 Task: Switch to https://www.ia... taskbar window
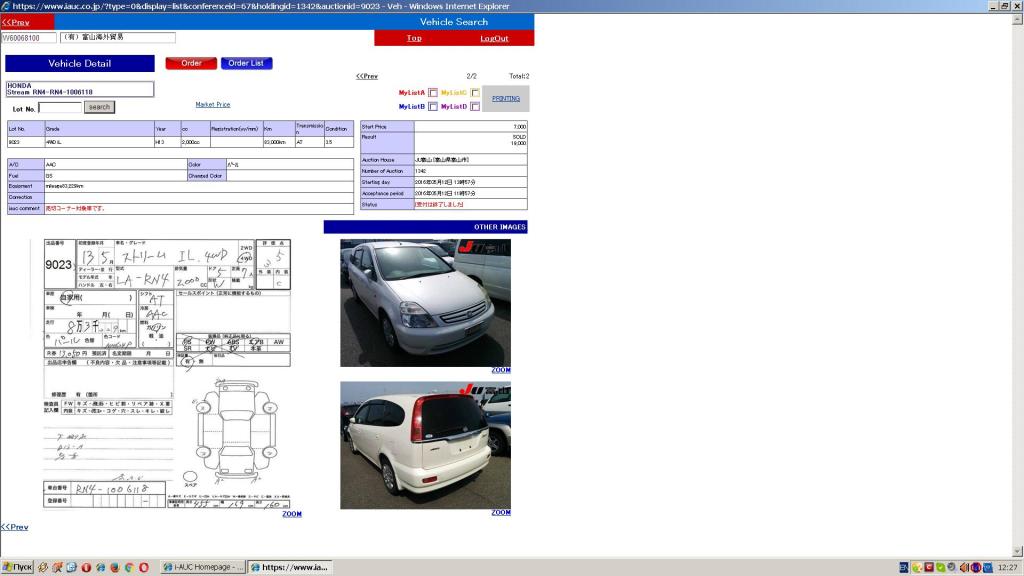pyautogui.click(x=290, y=568)
